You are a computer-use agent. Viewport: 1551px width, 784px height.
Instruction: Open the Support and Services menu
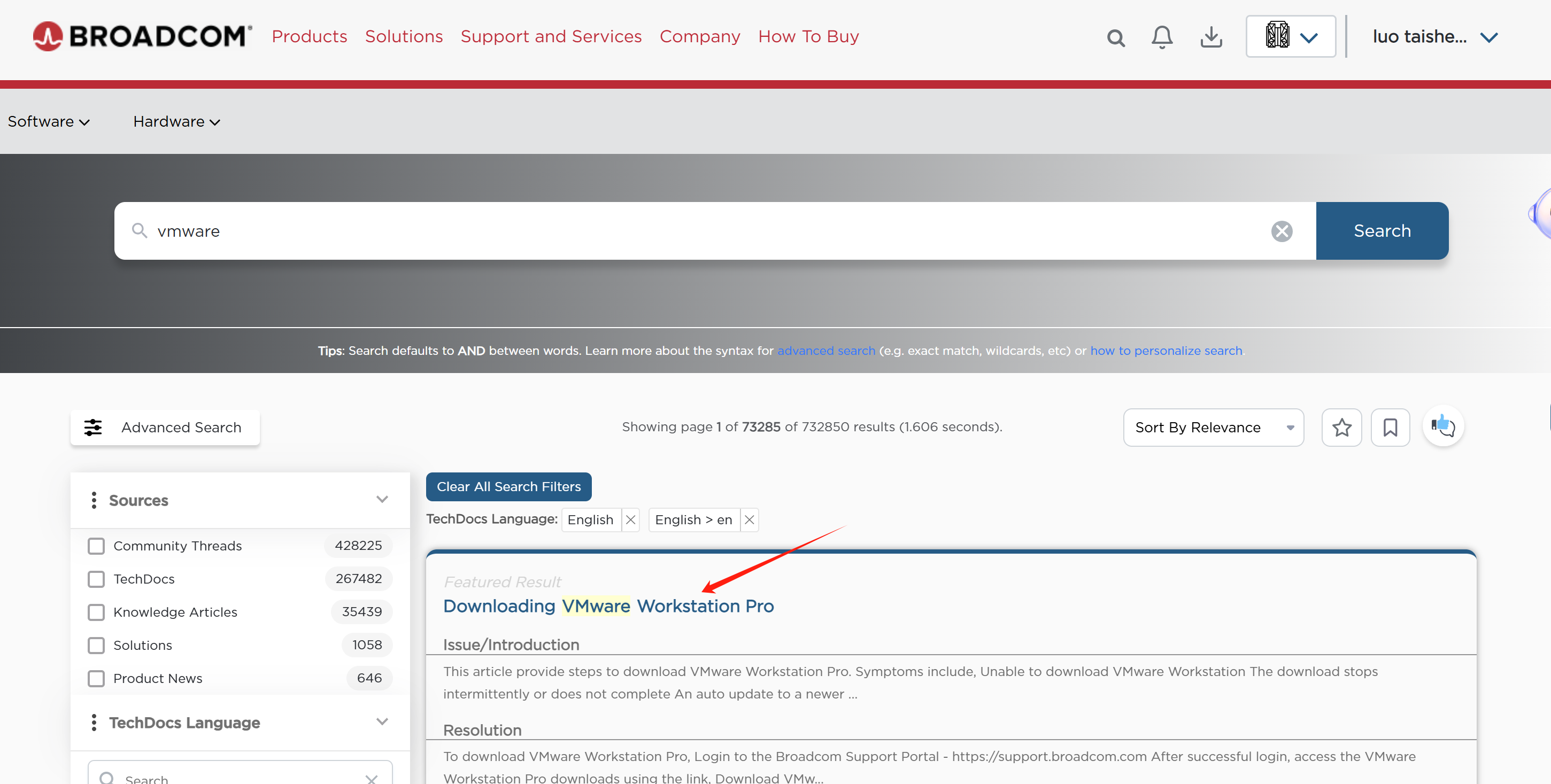[x=551, y=36]
